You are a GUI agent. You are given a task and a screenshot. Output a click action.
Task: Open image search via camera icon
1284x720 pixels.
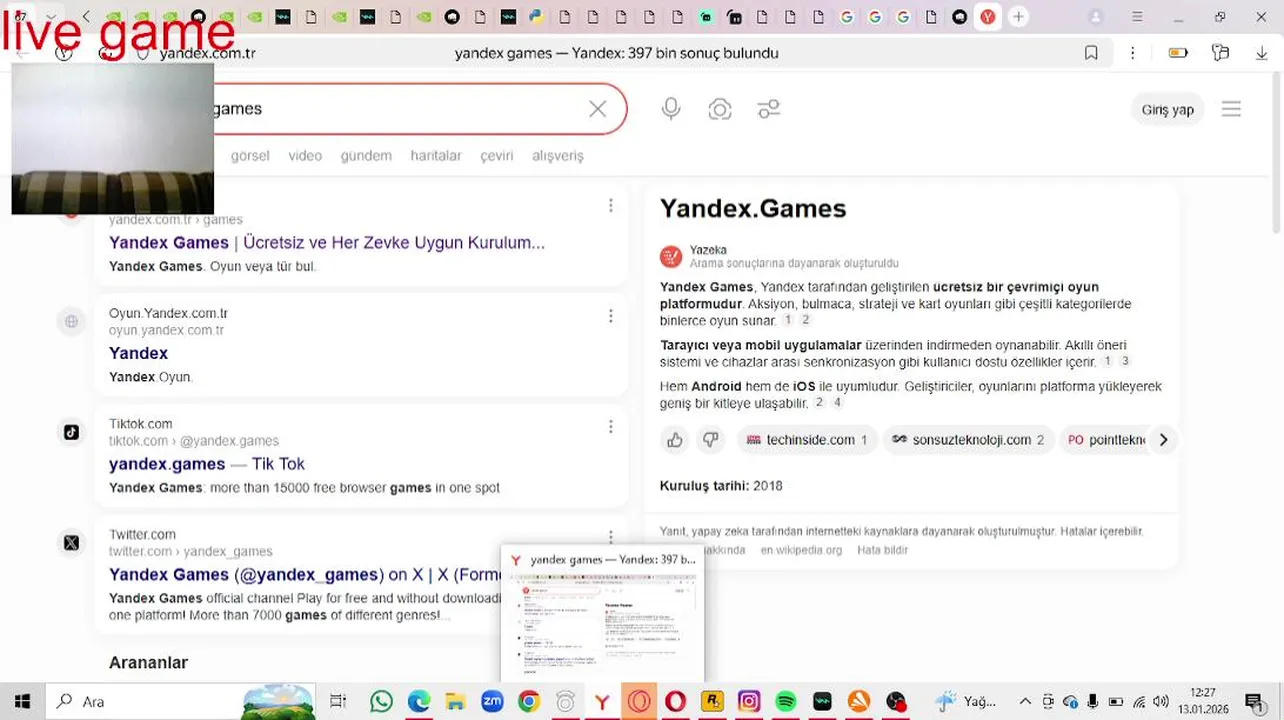point(720,109)
